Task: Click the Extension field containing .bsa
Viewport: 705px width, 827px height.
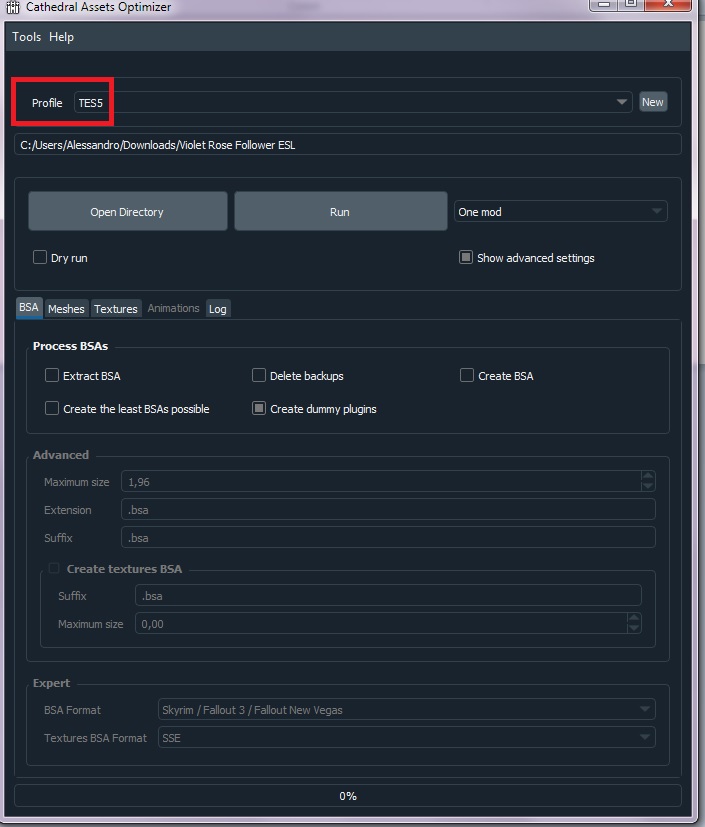Action: [388, 509]
